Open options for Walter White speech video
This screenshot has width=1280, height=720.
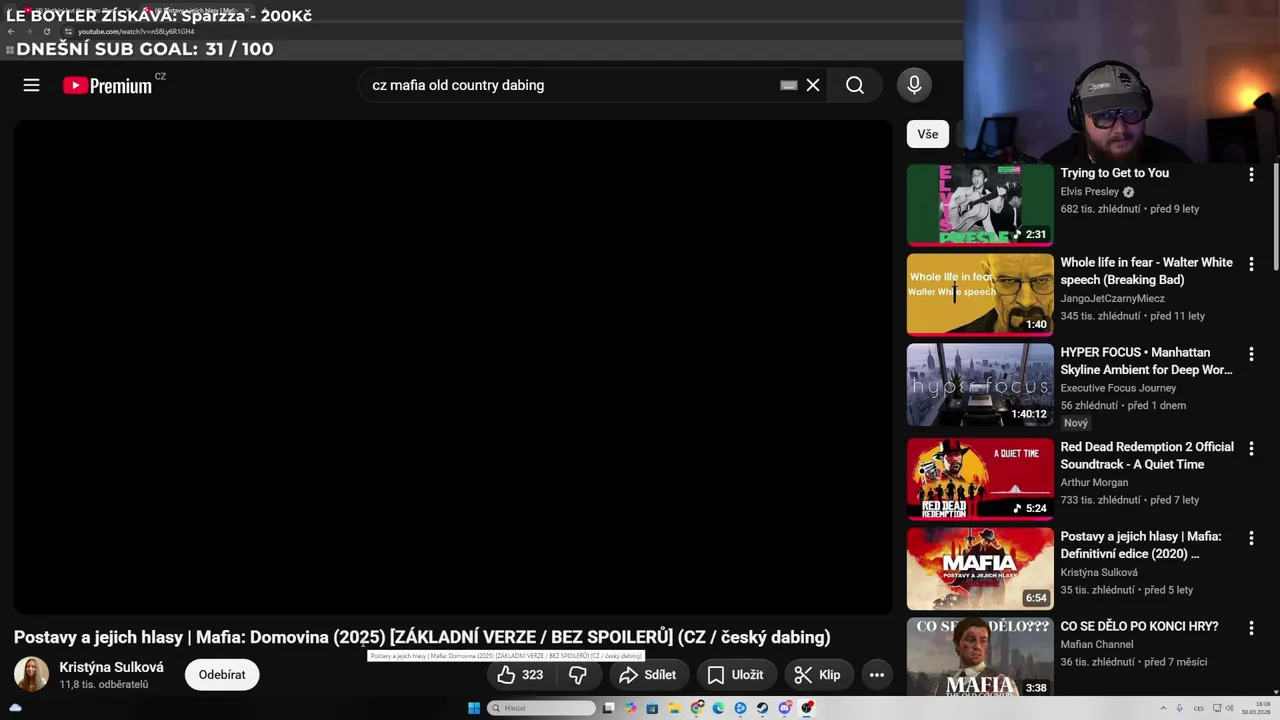1251,265
